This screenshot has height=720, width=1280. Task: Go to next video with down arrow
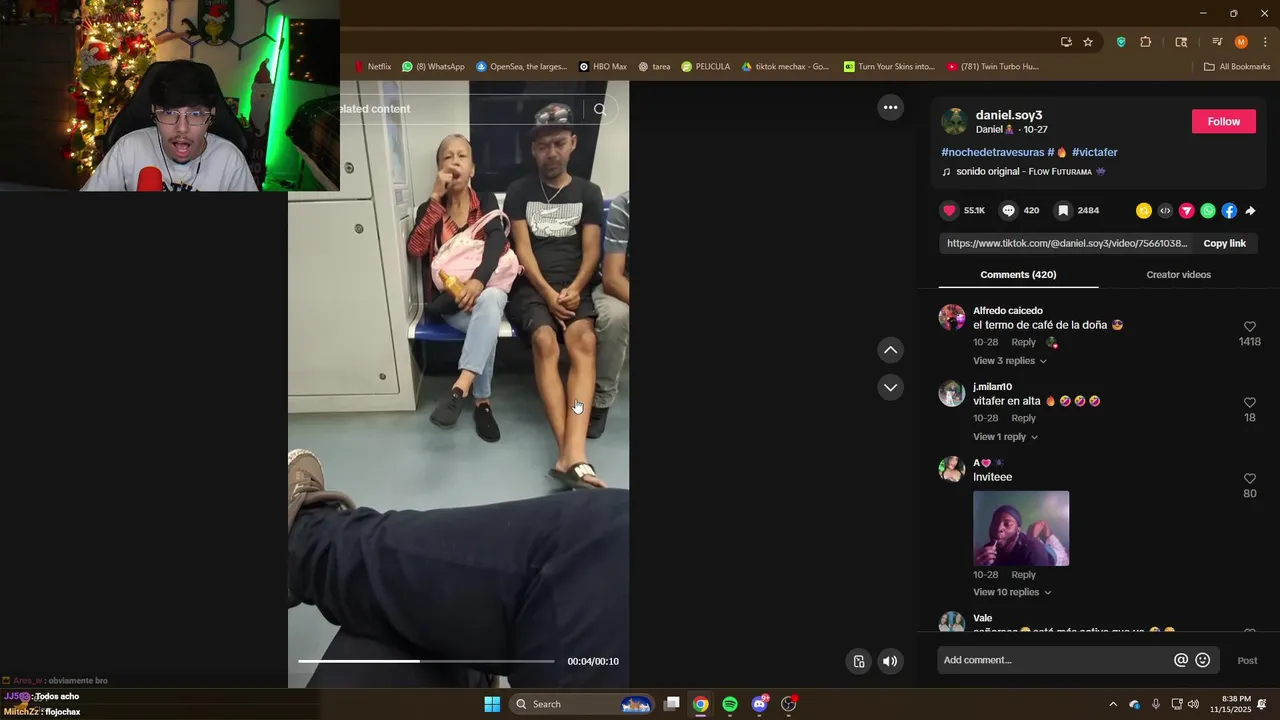click(x=890, y=387)
